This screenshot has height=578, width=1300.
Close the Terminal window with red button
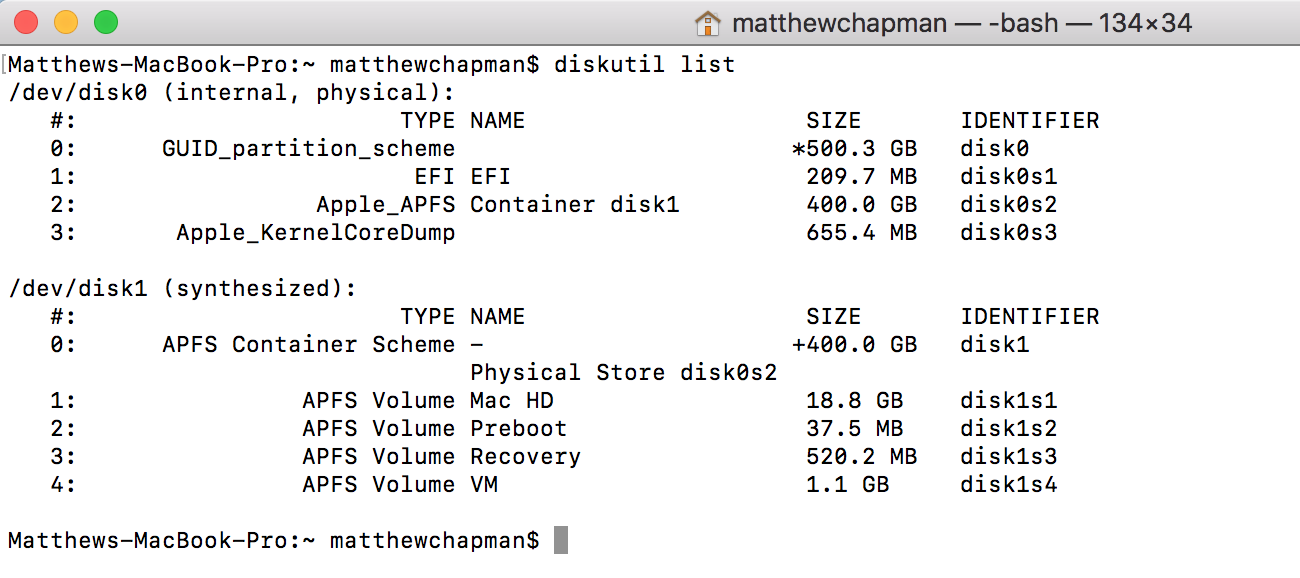click(27, 21)
